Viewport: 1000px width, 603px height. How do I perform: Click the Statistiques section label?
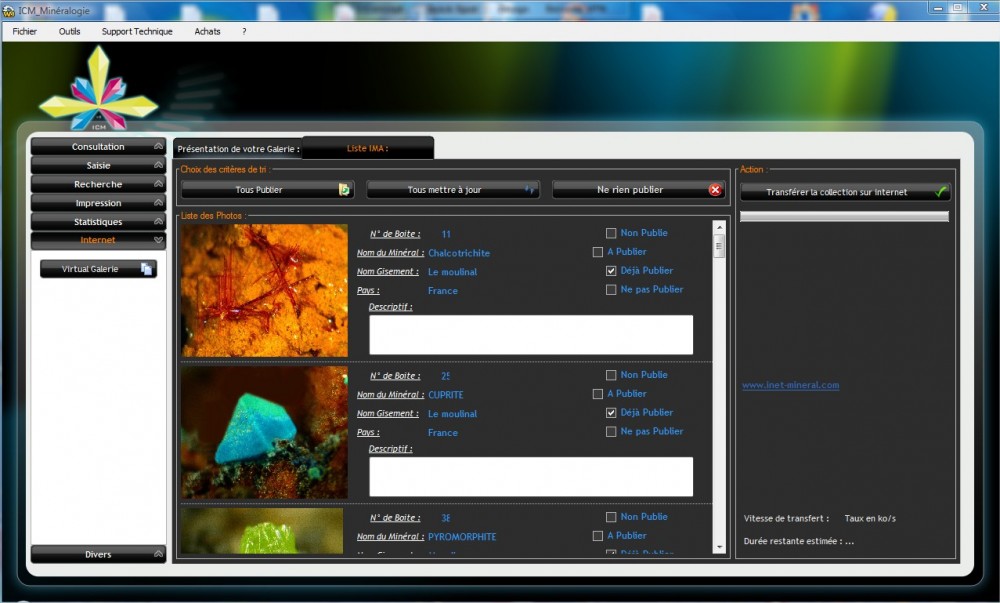point(98,222)
